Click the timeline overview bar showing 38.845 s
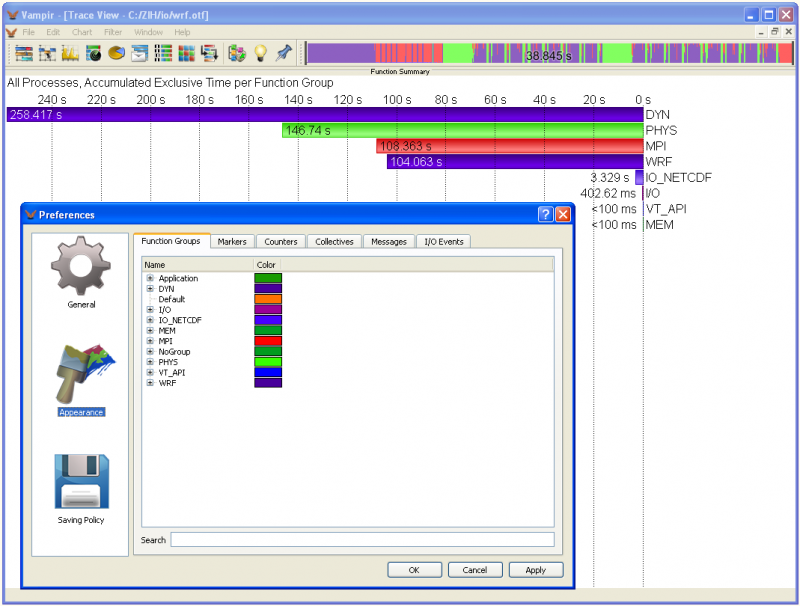 pos(549,54)
